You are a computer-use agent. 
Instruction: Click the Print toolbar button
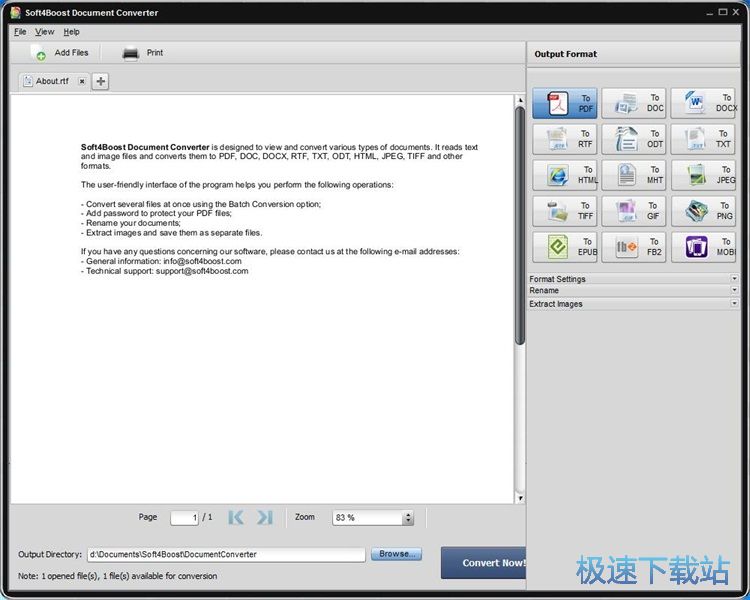coord(143,53)
